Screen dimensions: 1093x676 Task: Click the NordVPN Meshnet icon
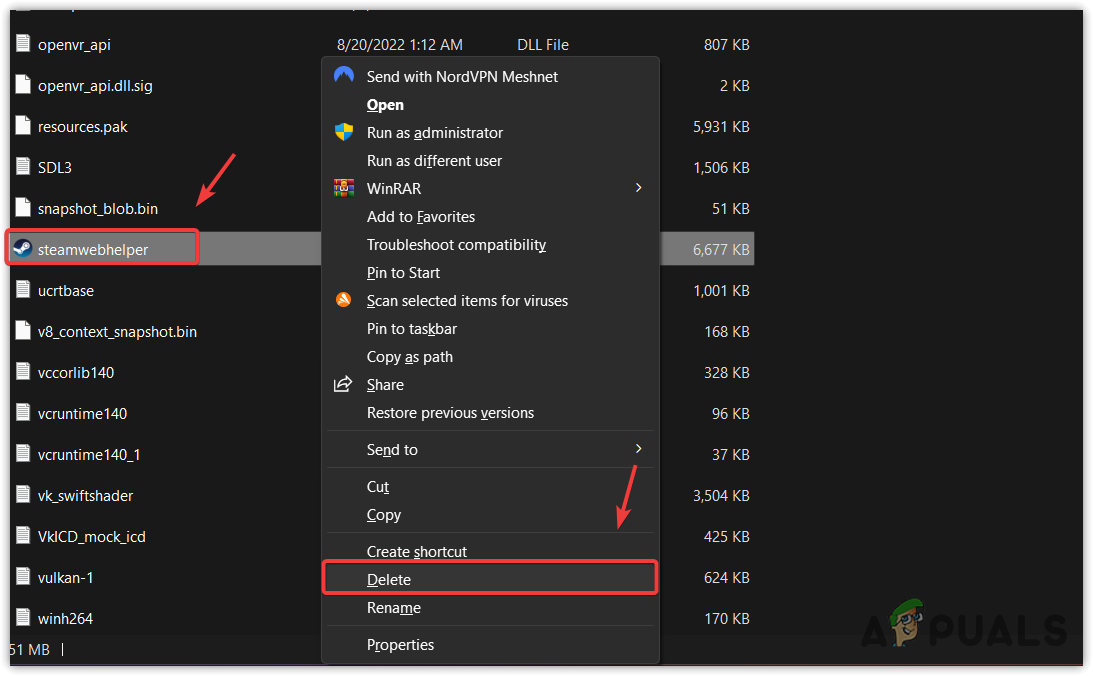click(x=343, y=76)
